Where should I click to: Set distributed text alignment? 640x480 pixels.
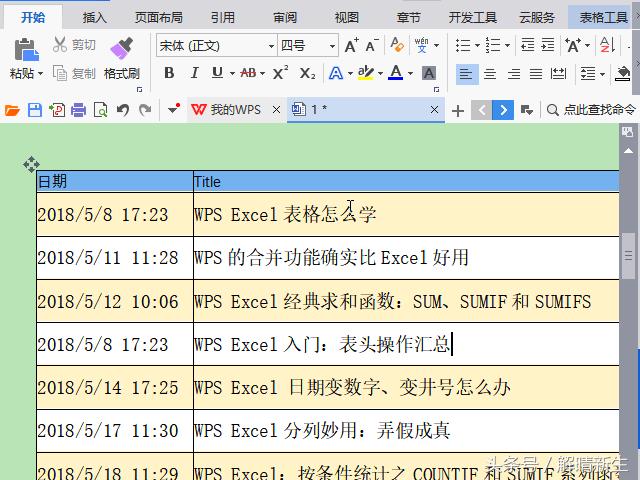(x=558, y=74)
